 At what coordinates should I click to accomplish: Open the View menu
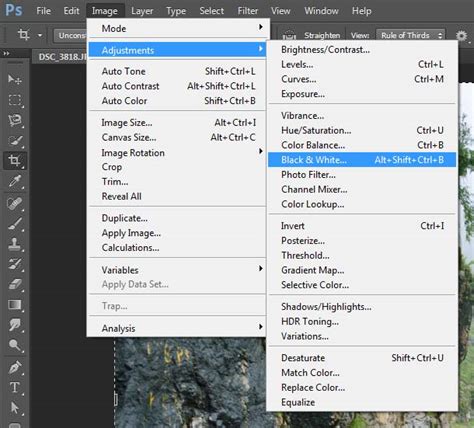pos(280,11)
